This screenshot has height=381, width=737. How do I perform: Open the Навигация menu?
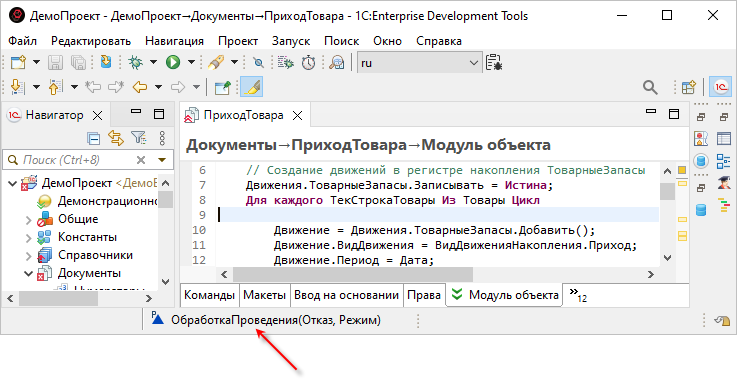[174, 41]
